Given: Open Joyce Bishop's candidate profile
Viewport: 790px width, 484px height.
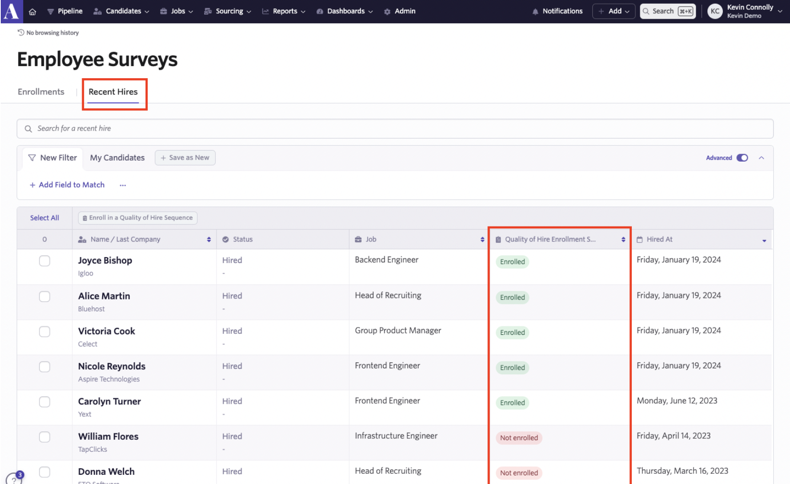Looking at the screenshot, I should (x=105, y=260).
